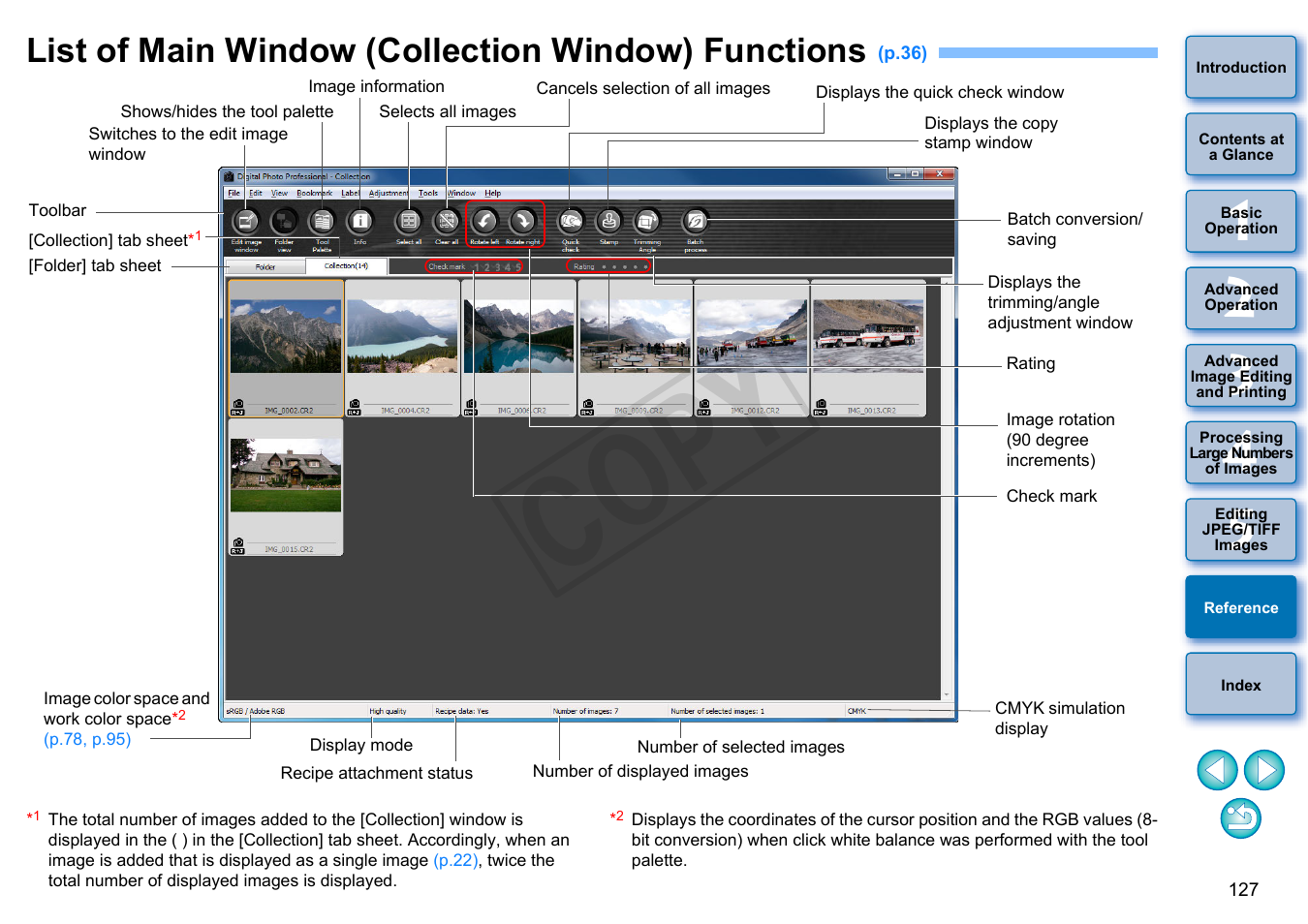This screenshot has height=924, width=1308.
Task: Open the Stamp tool icon
Action: point(608,222)
